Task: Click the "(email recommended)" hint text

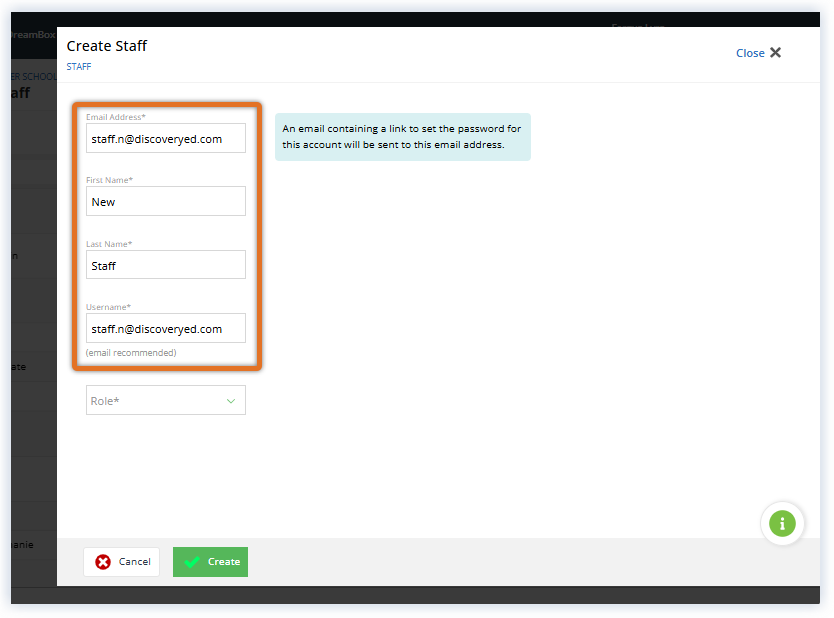Action: 131,353
